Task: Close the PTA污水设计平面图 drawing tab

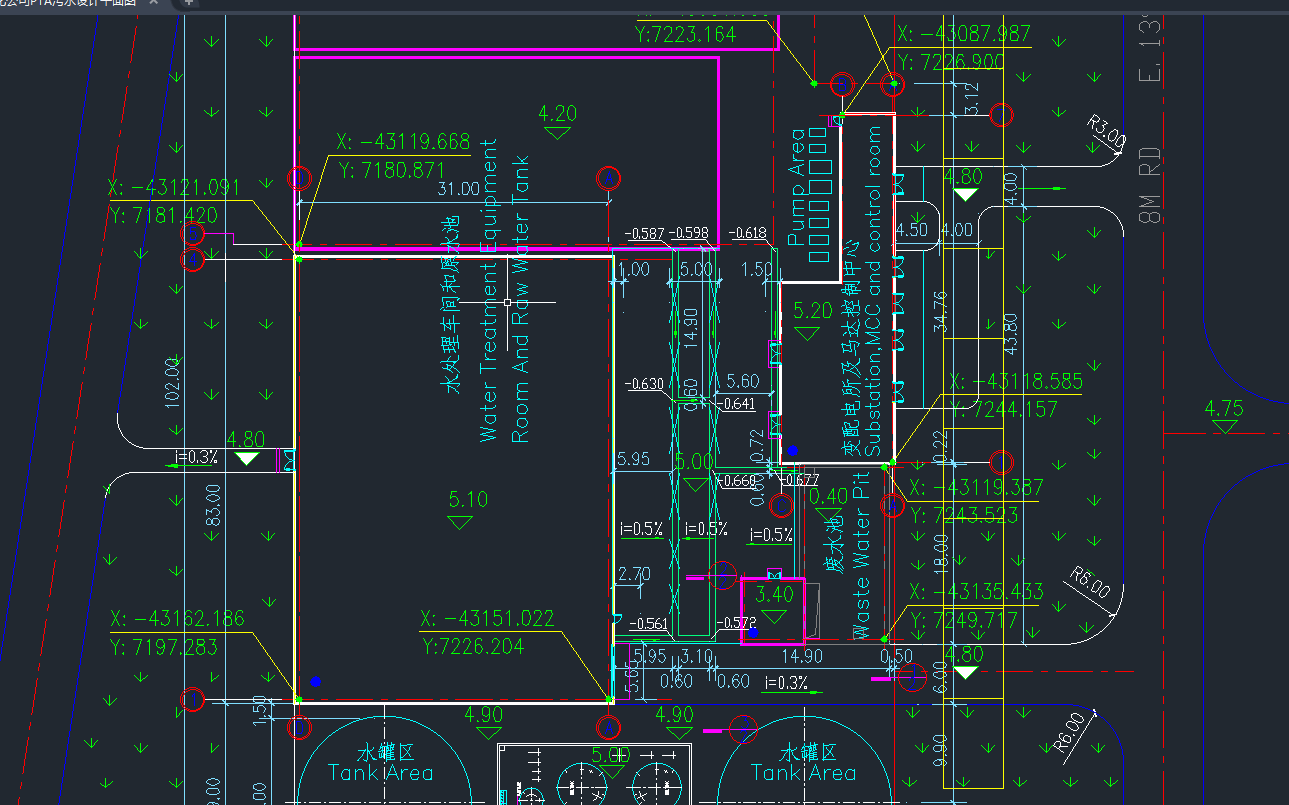Action: [154, 3]
